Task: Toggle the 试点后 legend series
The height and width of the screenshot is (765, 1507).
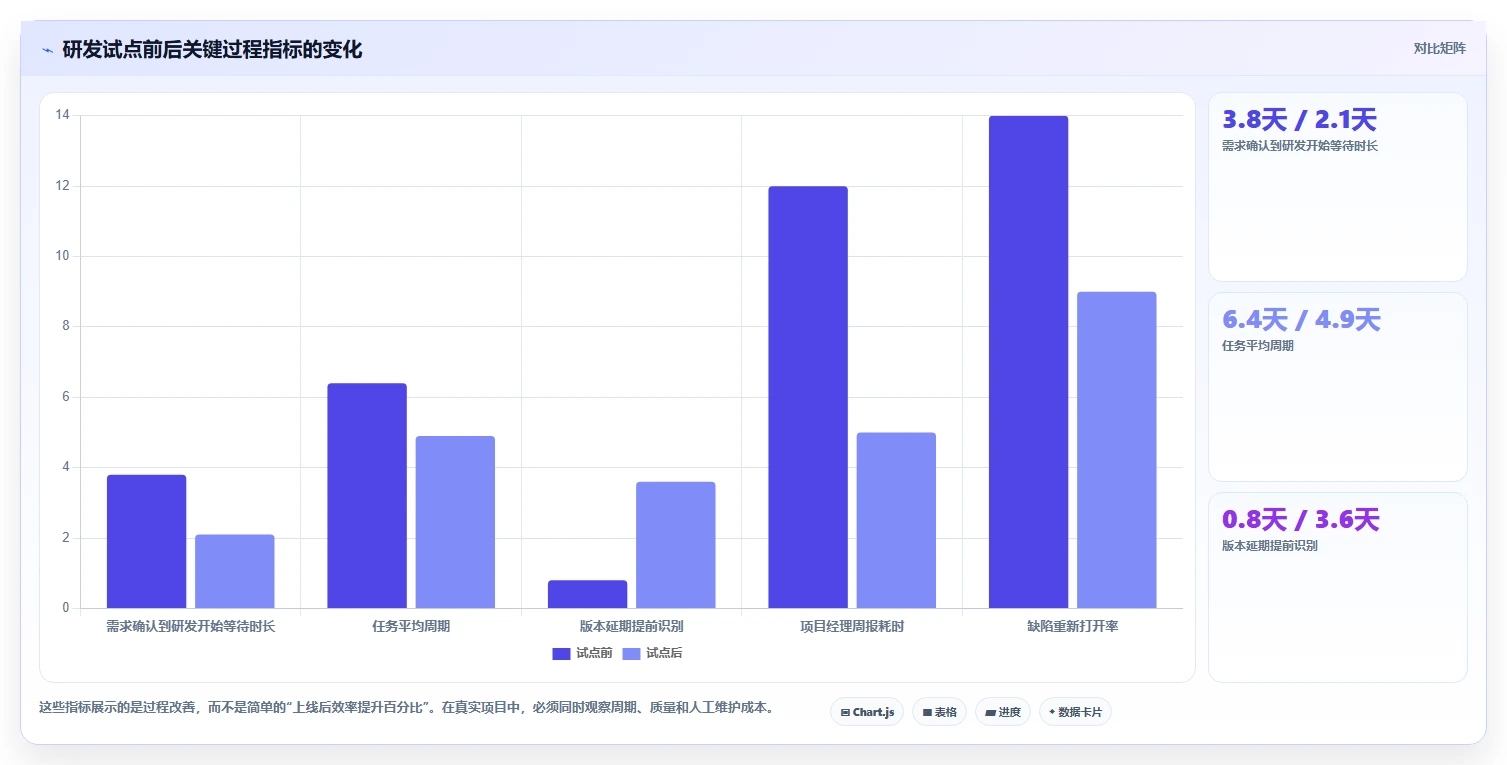Action: (652, 653)
